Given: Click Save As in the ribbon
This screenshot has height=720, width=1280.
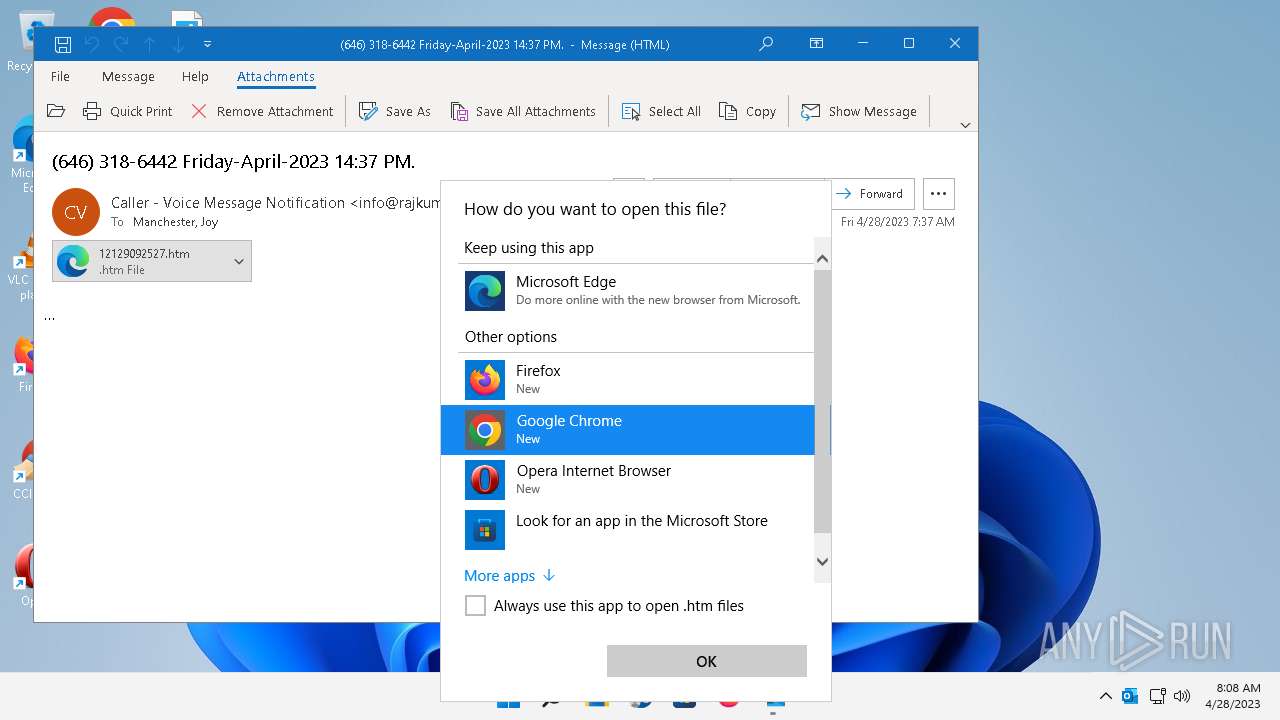Looking at the screenshot, I should pos(395,111).
